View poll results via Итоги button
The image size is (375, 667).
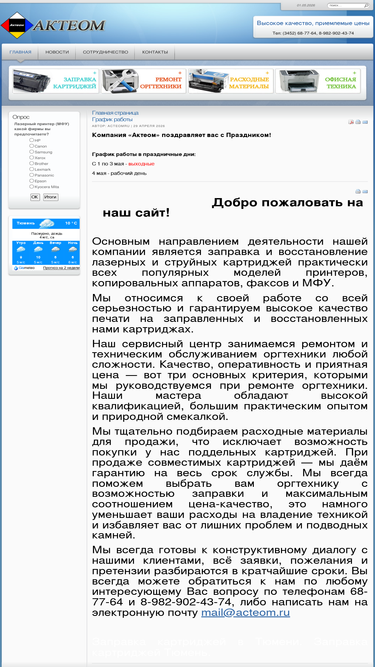[51, 197]
